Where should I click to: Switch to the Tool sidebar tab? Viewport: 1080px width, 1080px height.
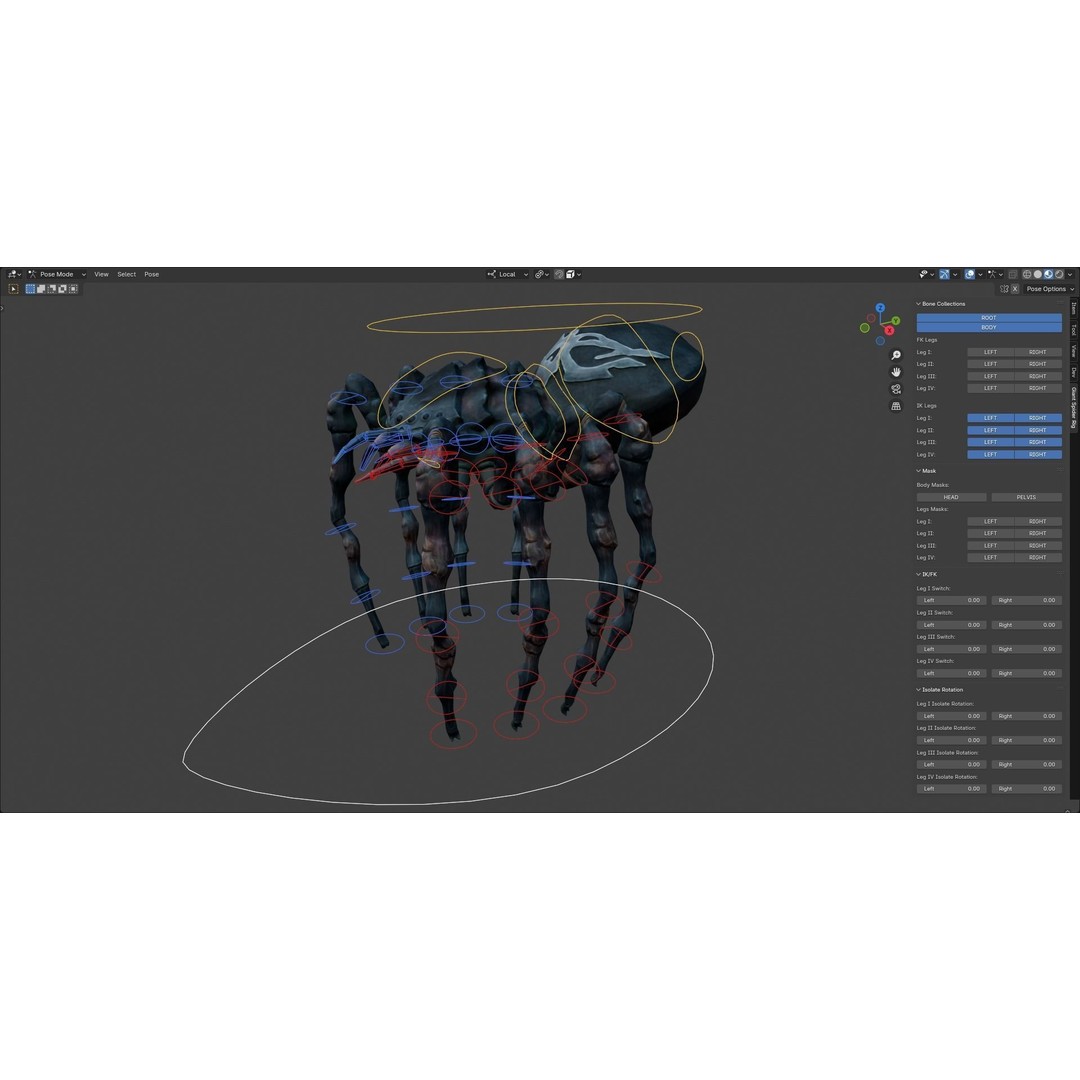click(x=1074, y=330)
